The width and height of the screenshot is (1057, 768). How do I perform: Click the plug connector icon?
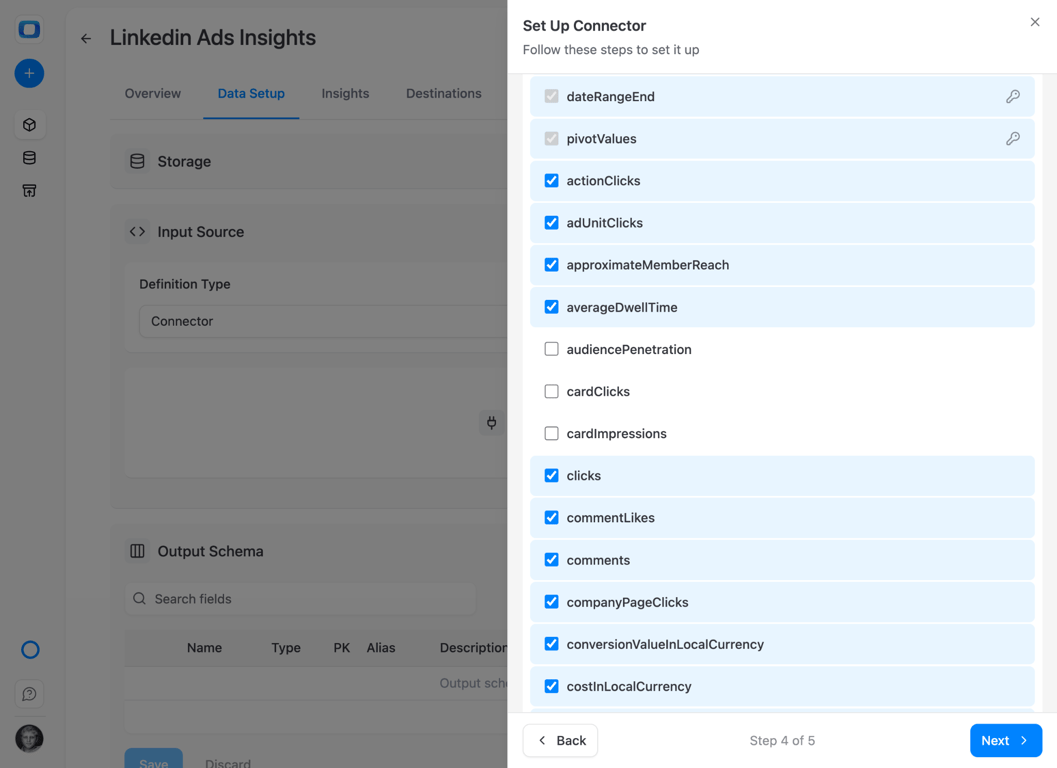tap(491, 423)
